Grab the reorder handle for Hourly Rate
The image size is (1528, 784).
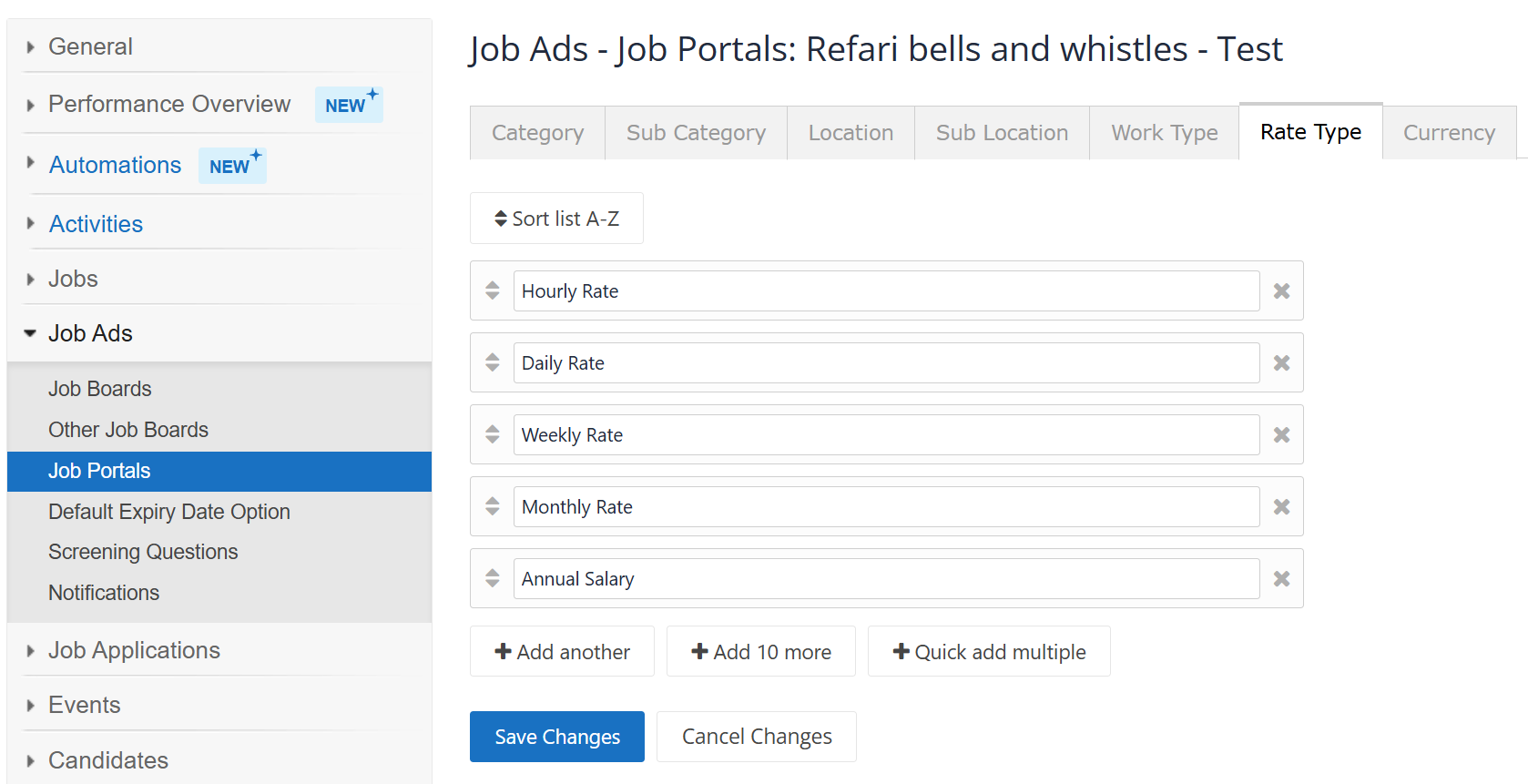click(493, 290)
